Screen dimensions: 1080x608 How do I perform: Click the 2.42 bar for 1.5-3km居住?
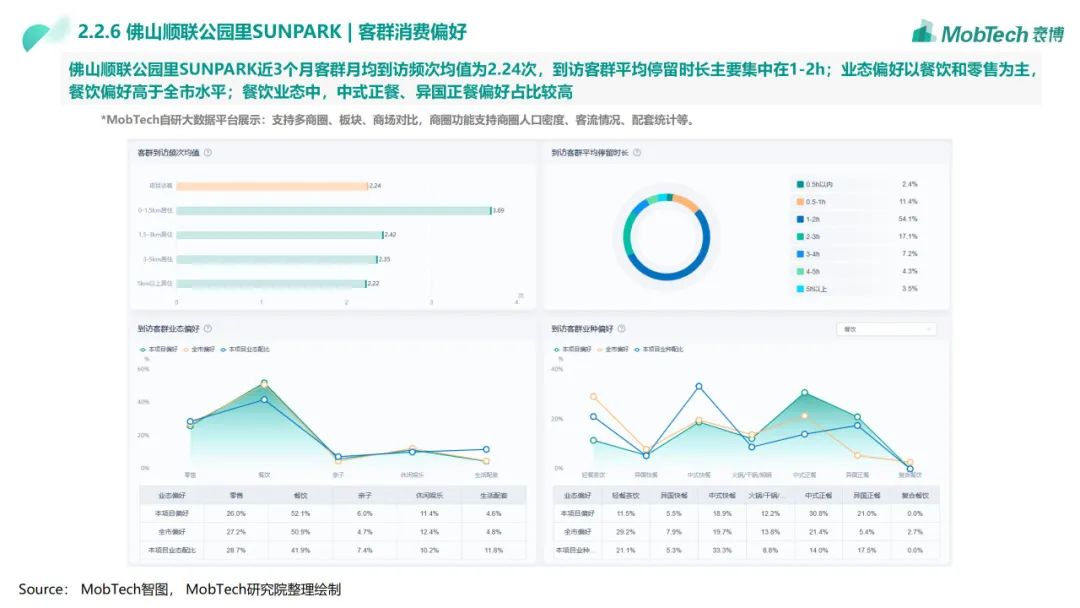(279, 235)
